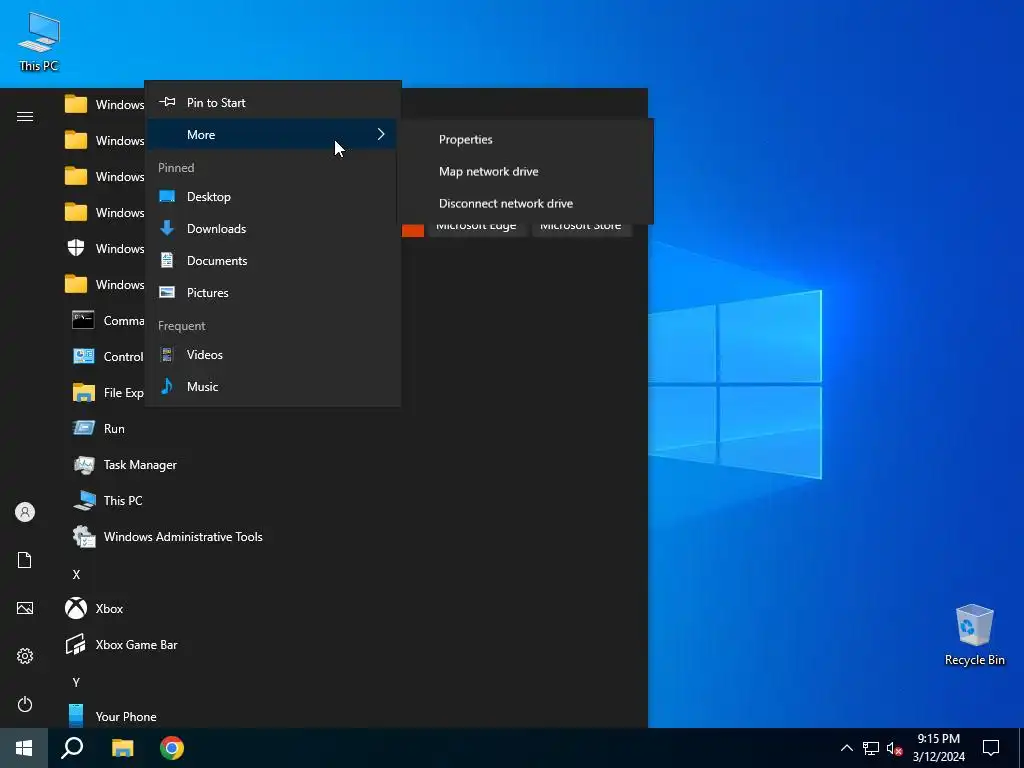Open the Run dialog entry
Image resolution: width=1024 pixels, height=768 pixels.
(99, 429)
